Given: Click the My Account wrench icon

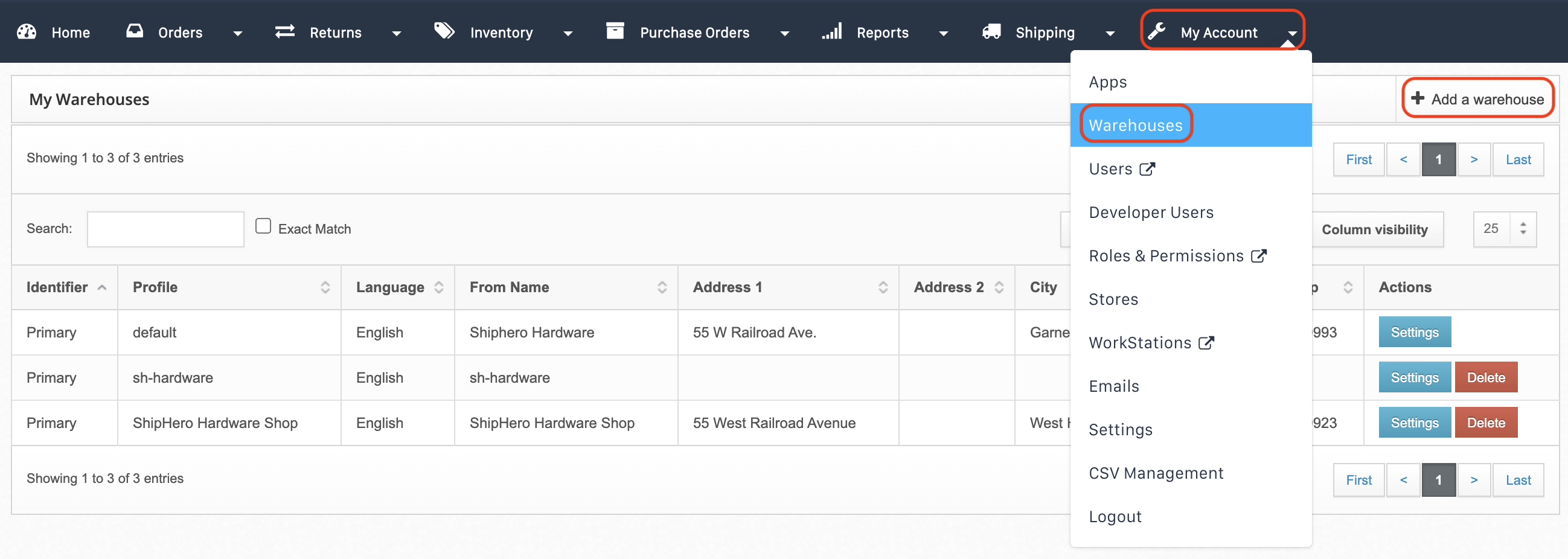Looking at the screenshot, I should (x=1156, y=31).
